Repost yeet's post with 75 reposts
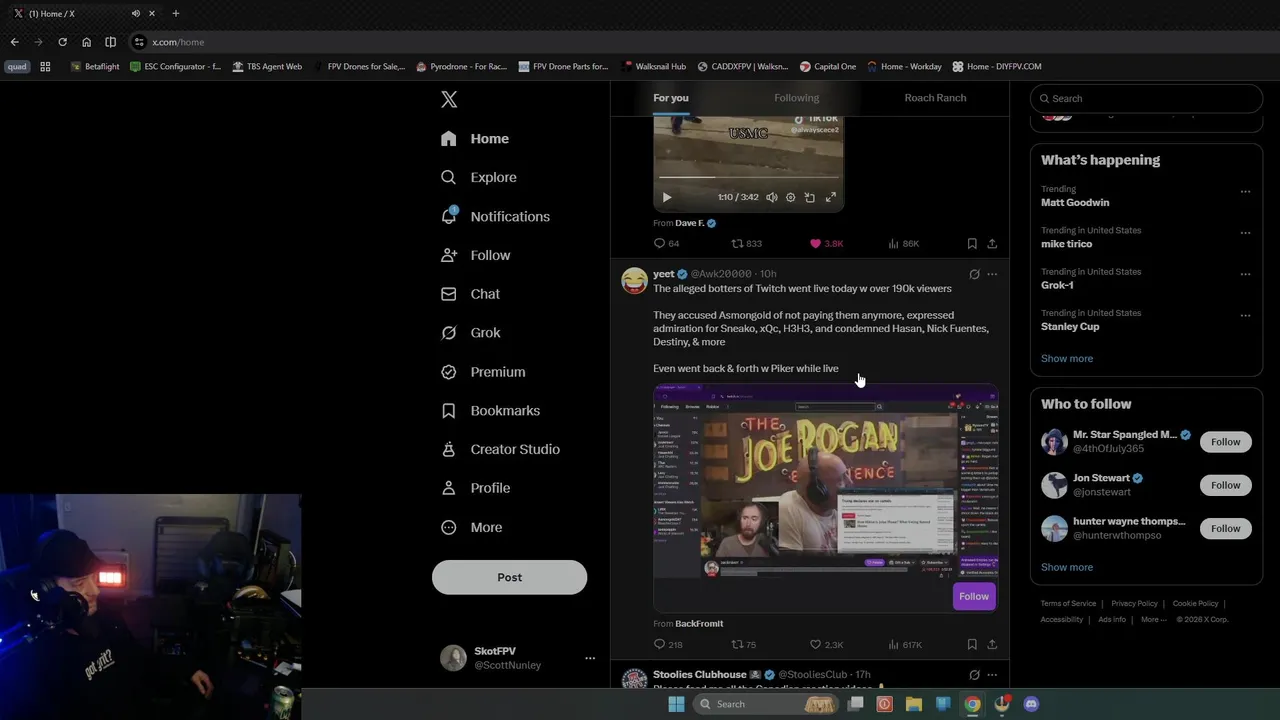 click(743, 645)
